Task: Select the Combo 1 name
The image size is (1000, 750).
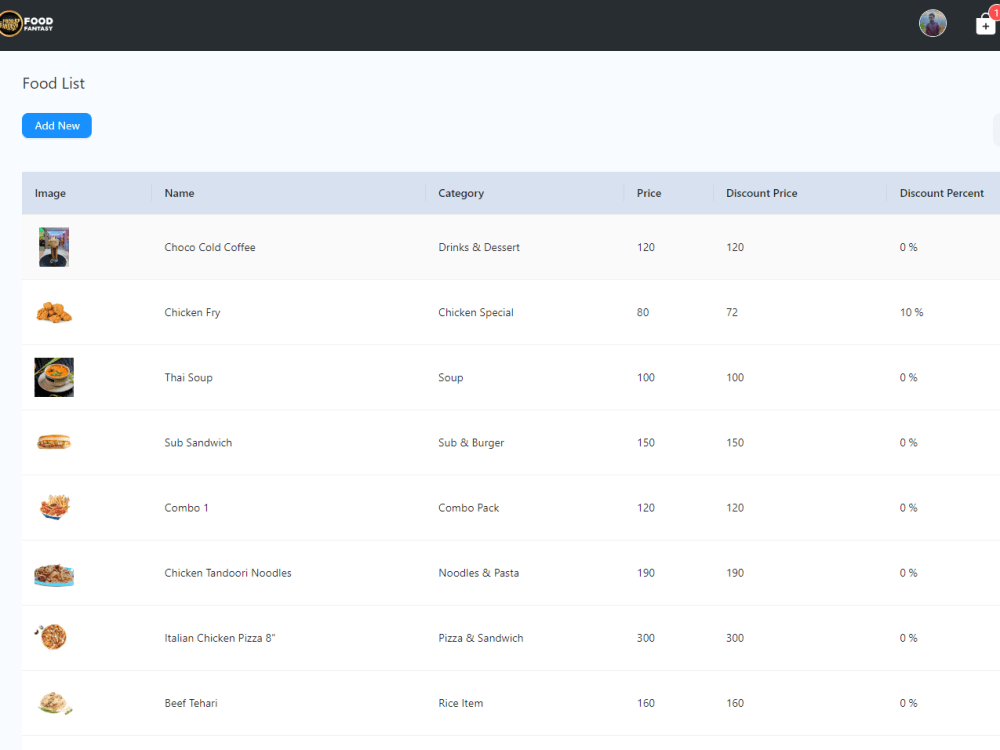Action: pyautogui.click(x=186, y=508)
